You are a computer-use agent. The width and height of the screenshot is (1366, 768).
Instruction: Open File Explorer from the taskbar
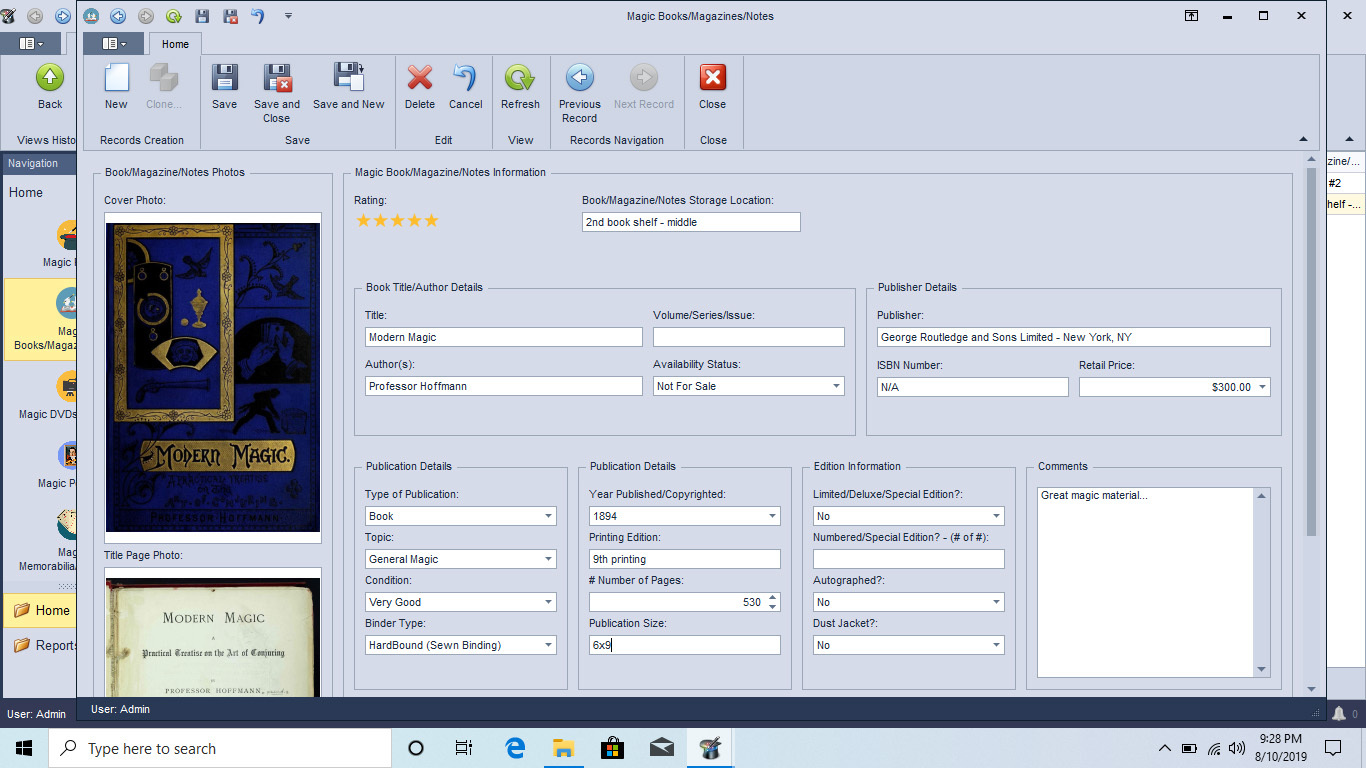(x=564, y=748)
